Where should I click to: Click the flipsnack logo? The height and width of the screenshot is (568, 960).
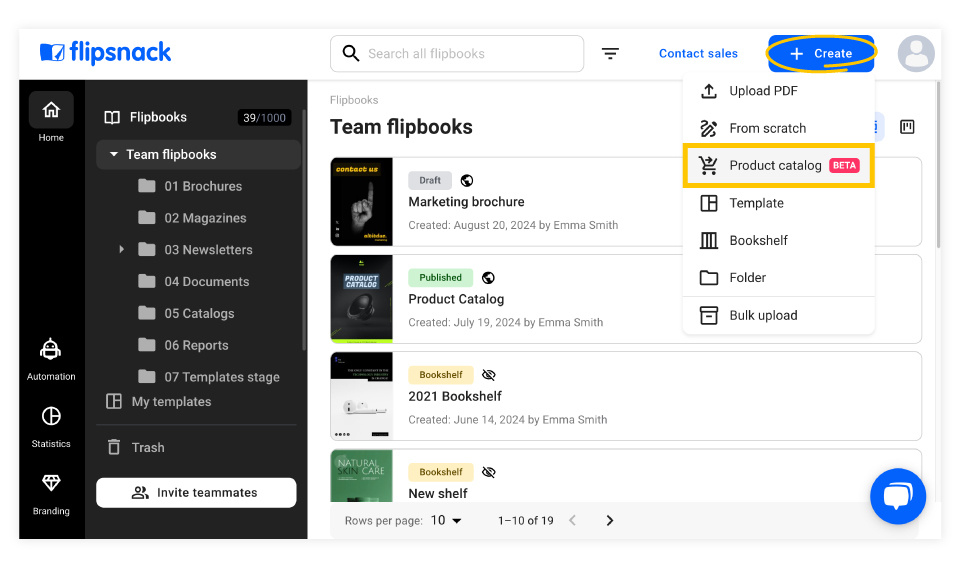coord(105,53)
